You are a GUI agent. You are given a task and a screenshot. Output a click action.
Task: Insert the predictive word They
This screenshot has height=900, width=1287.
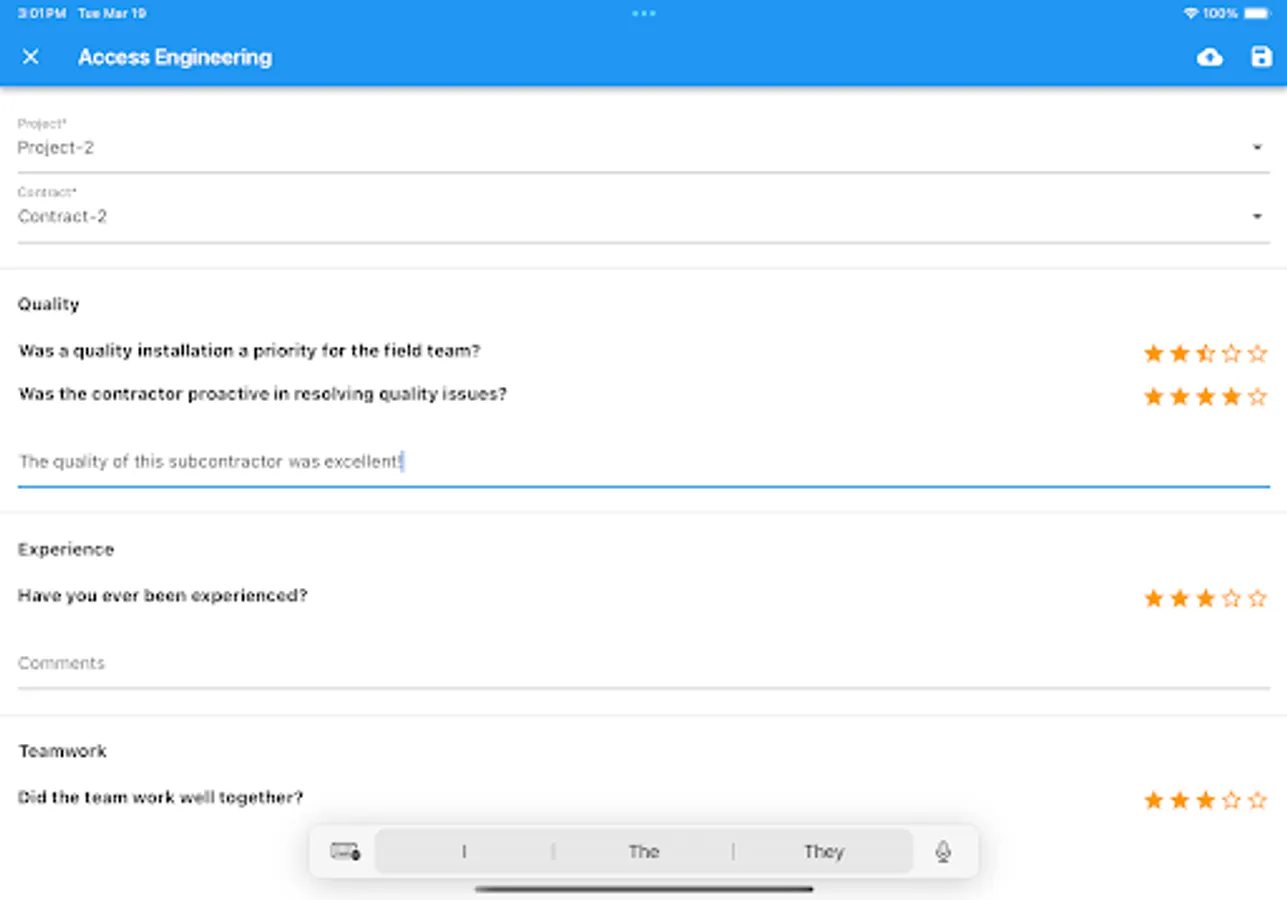pos(823,851)
